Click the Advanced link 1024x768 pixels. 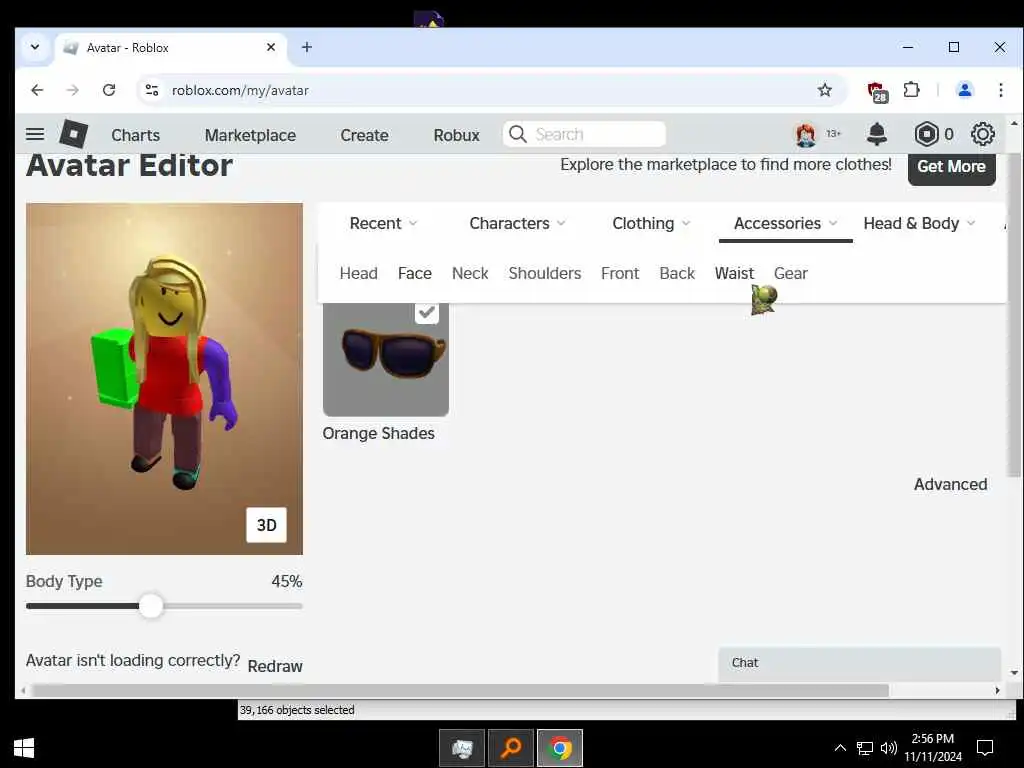[x=950, y=485]
